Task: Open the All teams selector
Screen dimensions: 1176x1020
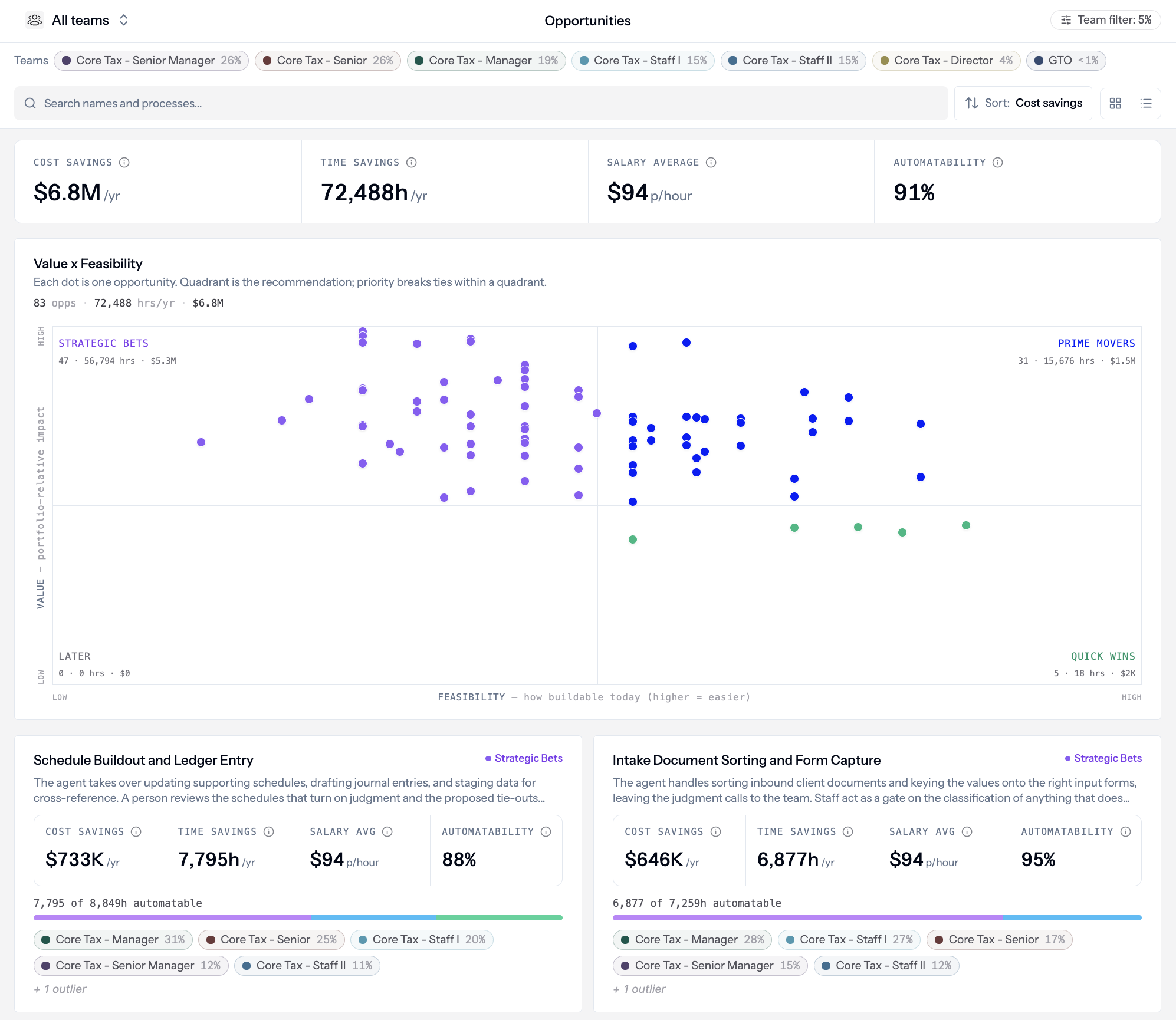Action: (78, 20)
